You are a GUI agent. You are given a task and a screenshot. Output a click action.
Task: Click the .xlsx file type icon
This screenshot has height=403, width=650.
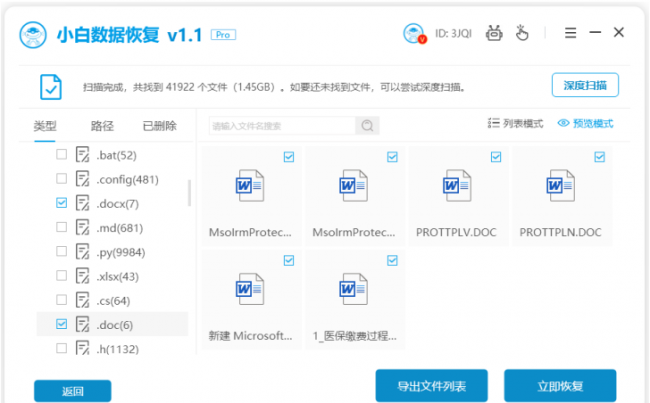(82, 276)
